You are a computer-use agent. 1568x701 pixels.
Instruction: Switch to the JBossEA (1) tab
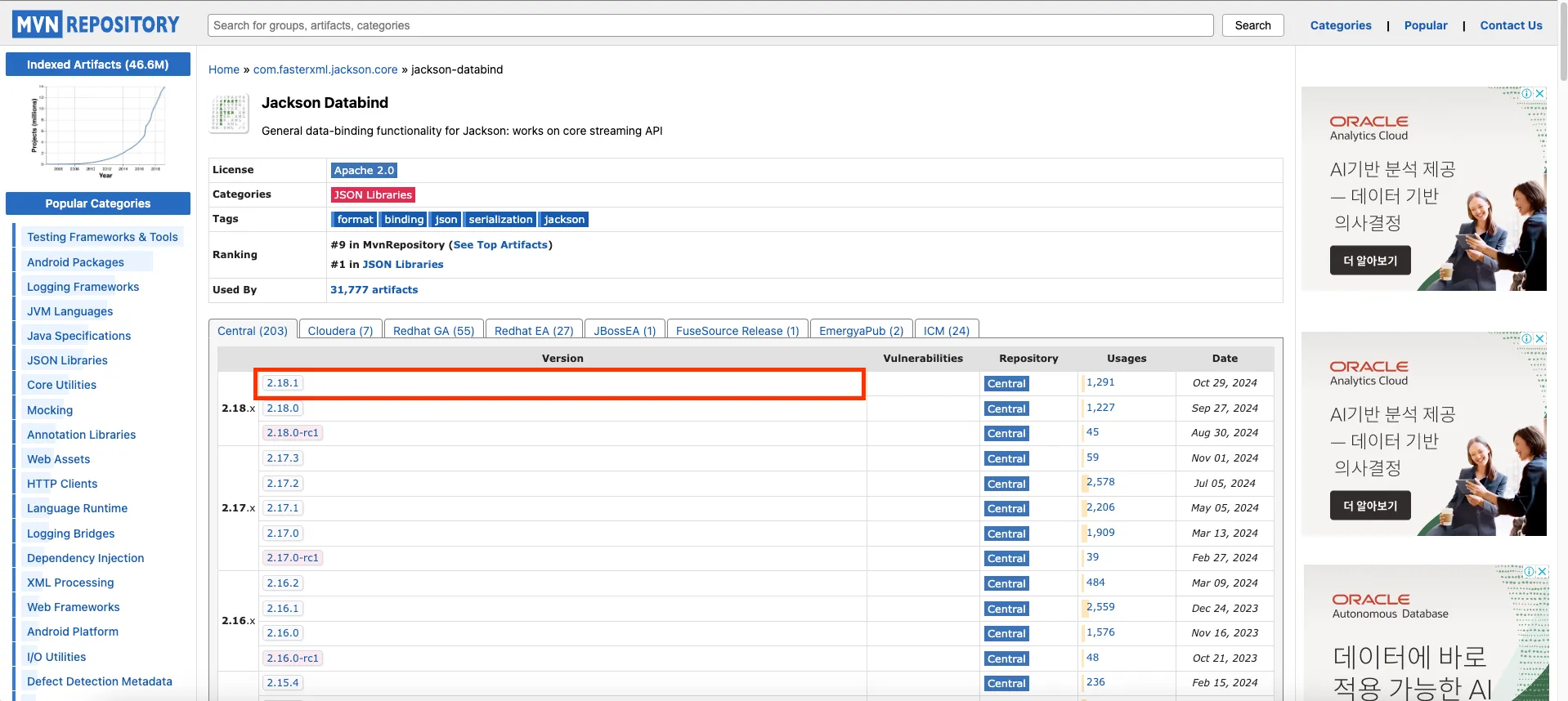point(625,330)
